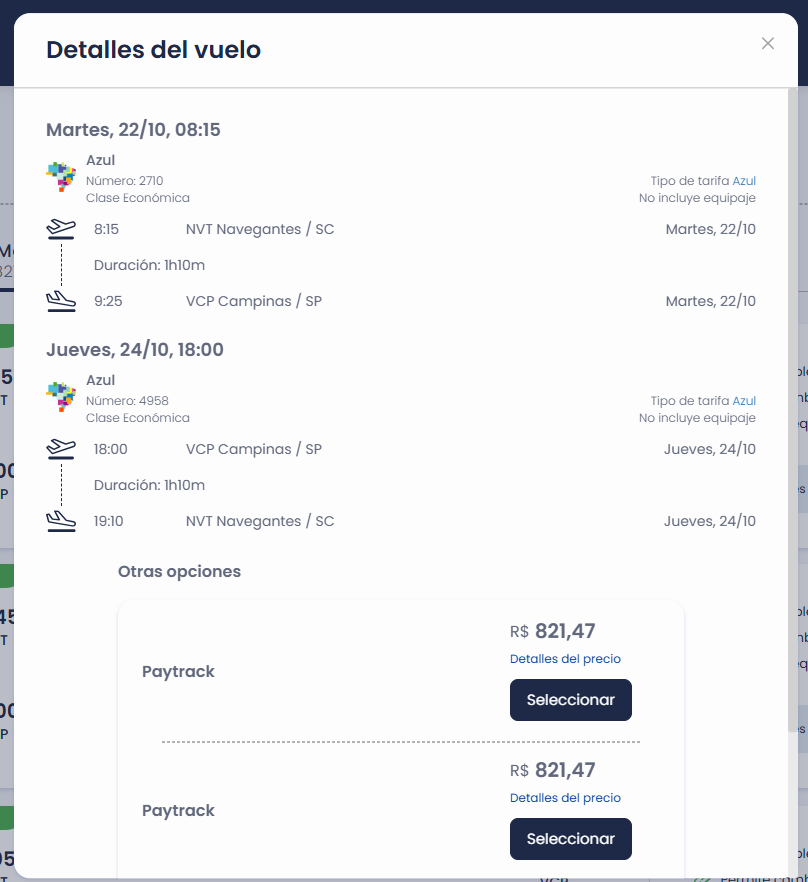Select the second Paytrack fare option
The width and height of the screenshot is (808, 882).
pos(571,839)
